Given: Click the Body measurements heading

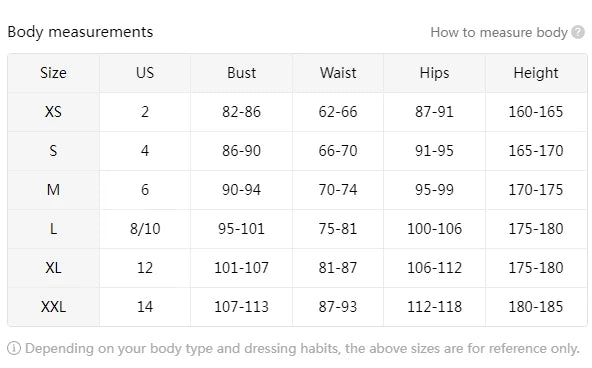Looking at the screenshot, I should 80,32.
